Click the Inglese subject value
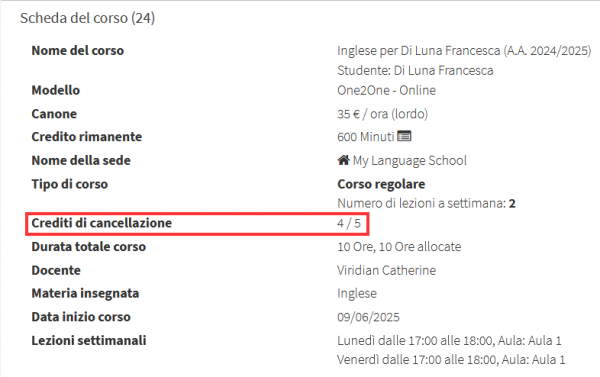 357,294
